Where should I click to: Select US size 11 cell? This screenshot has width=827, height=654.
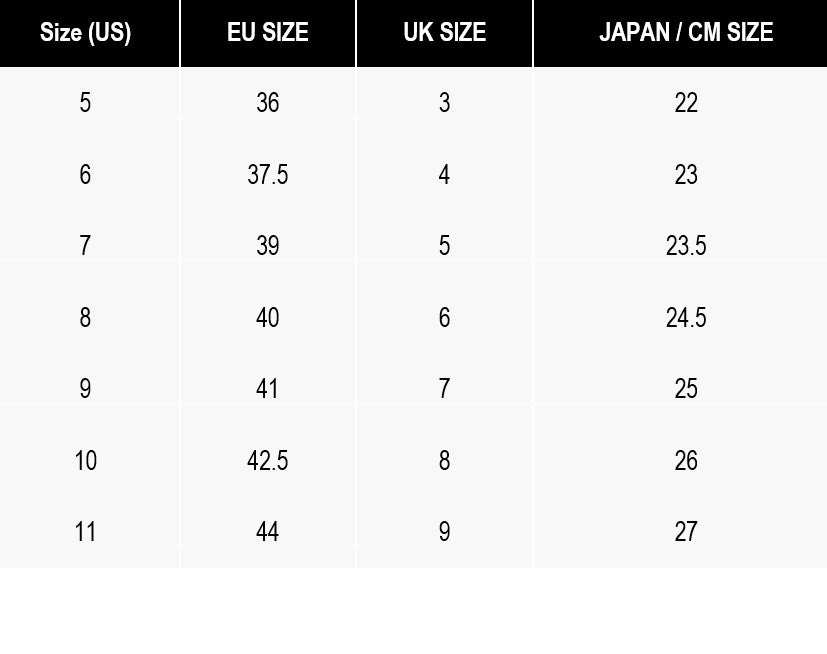(x=85, y=532)
